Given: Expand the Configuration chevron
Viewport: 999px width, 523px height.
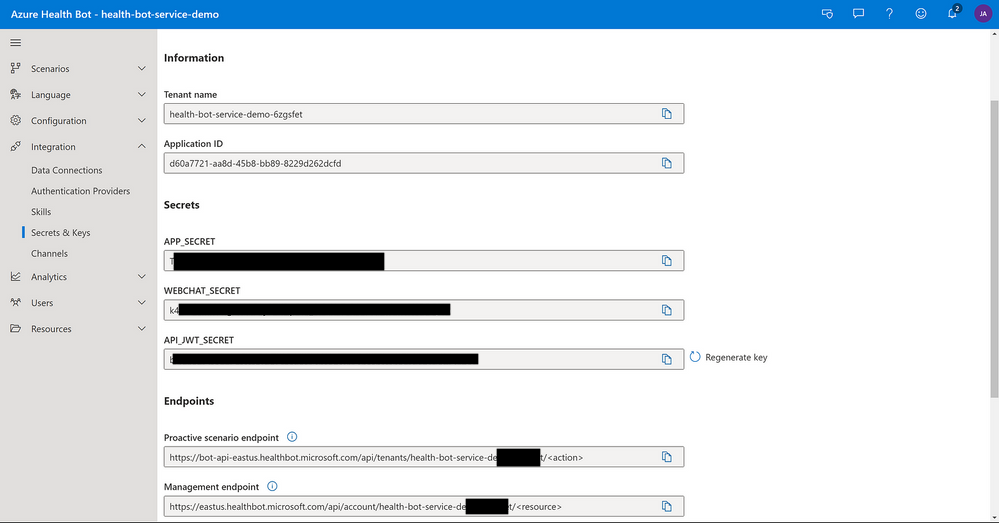Looking at the screenshot, I should 141,120.
